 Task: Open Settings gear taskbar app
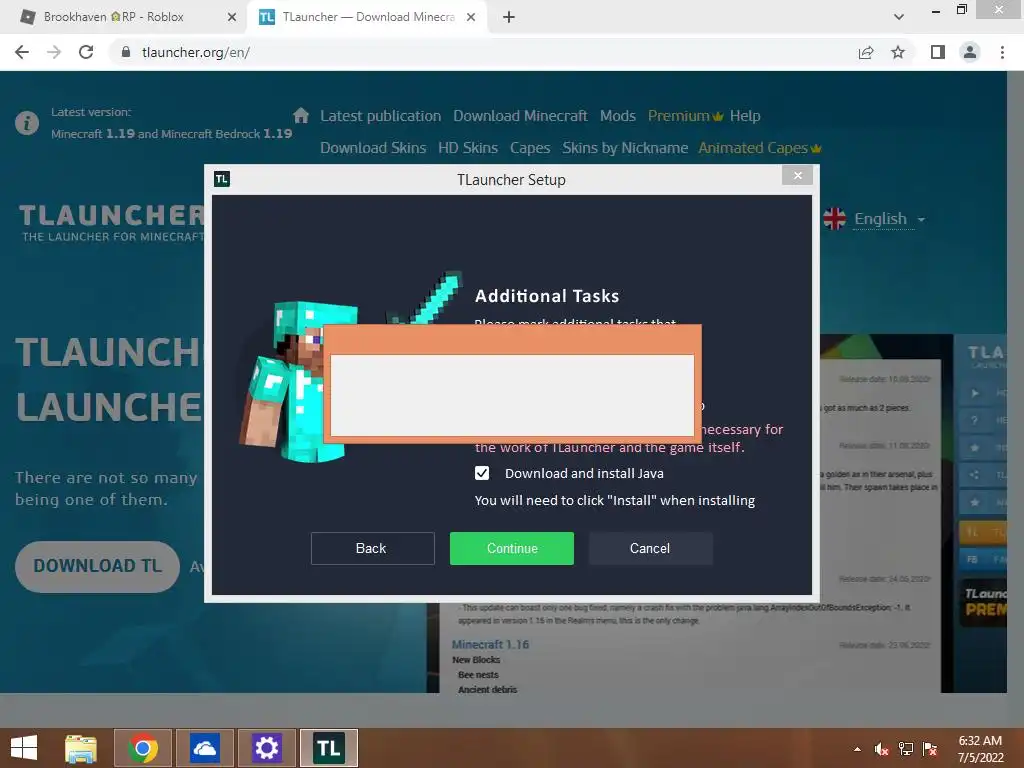266,748
